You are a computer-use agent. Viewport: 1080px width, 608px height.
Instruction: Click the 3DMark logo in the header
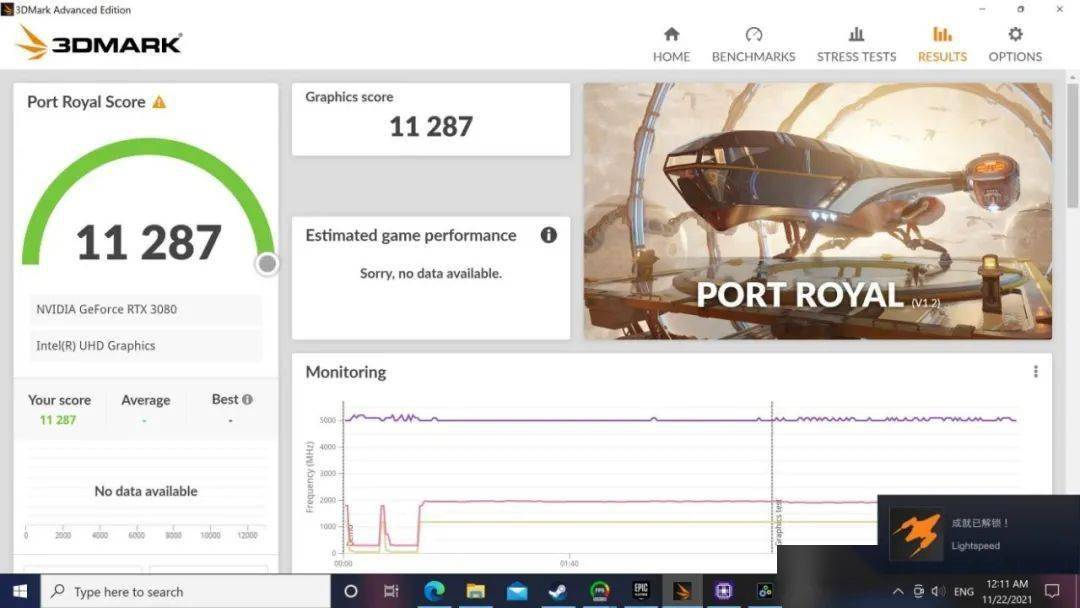(x=98, y=43)
